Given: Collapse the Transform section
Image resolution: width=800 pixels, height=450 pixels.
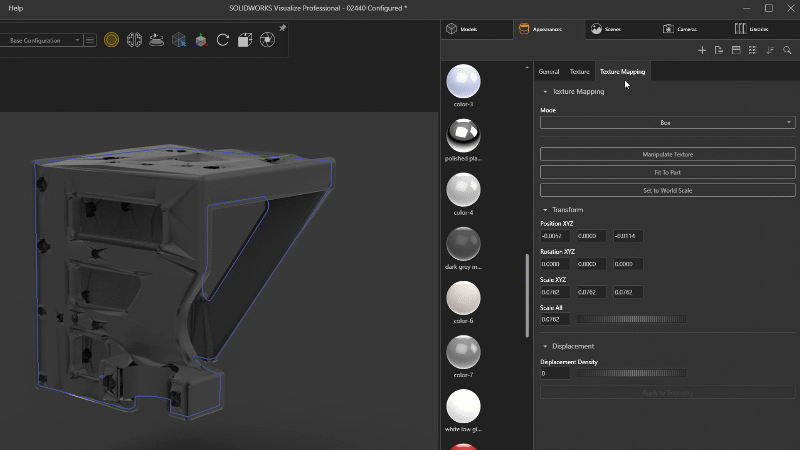Looking at the screenshot, I should pyautogui.click(x=545, y=209).
